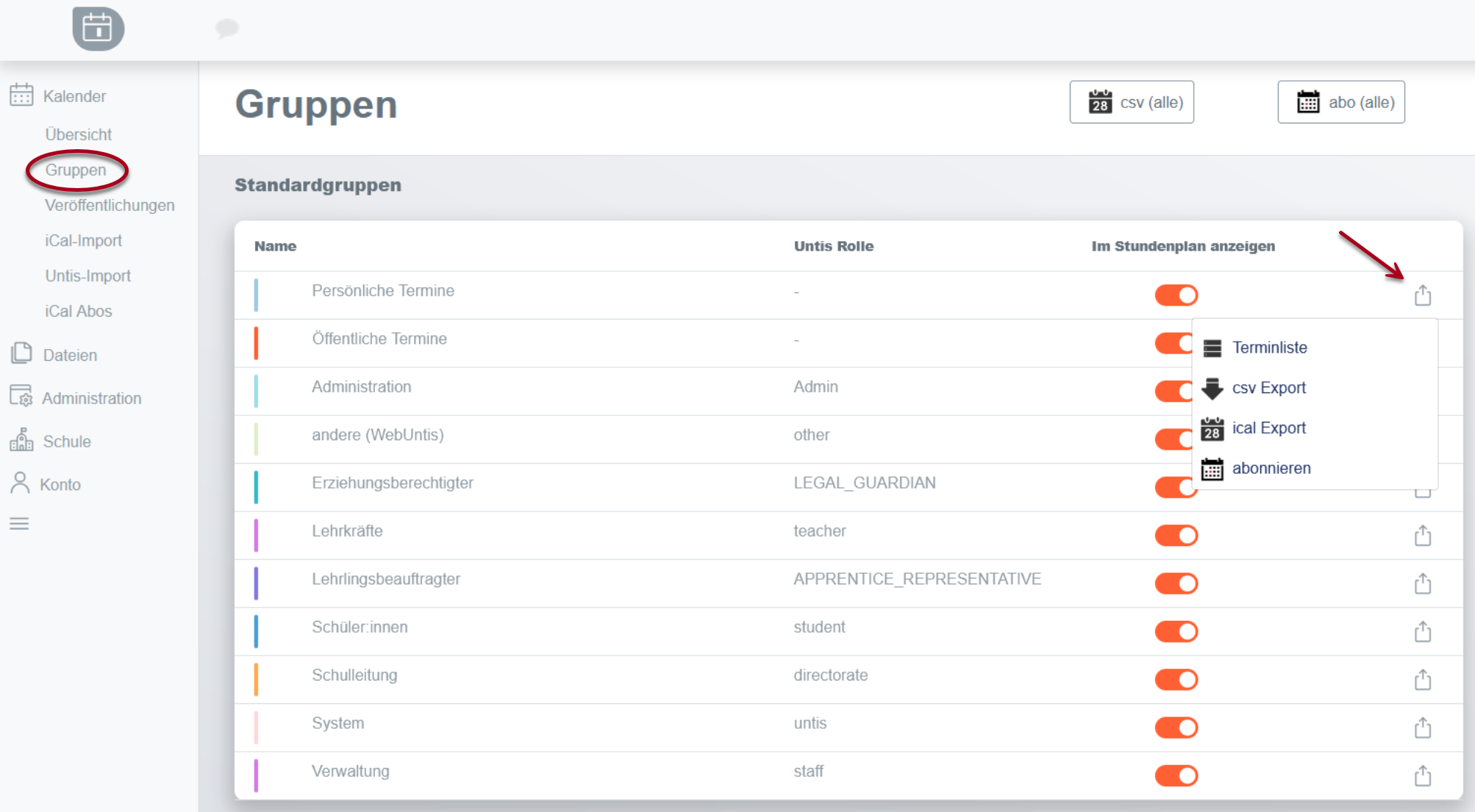Toggle Schulleitung timetable display

pyautogui.click(x=1176, y=680)
